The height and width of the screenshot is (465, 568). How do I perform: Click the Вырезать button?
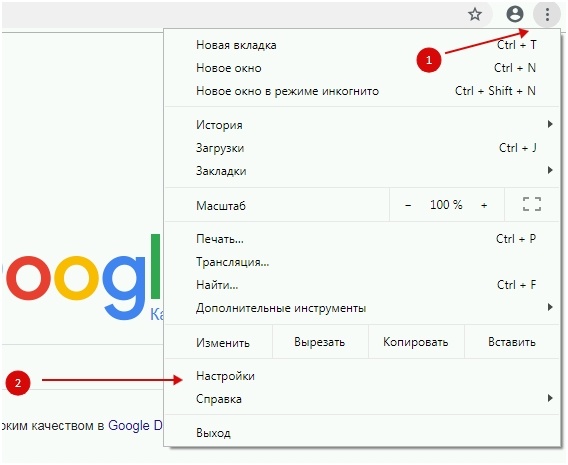(320, 342)
